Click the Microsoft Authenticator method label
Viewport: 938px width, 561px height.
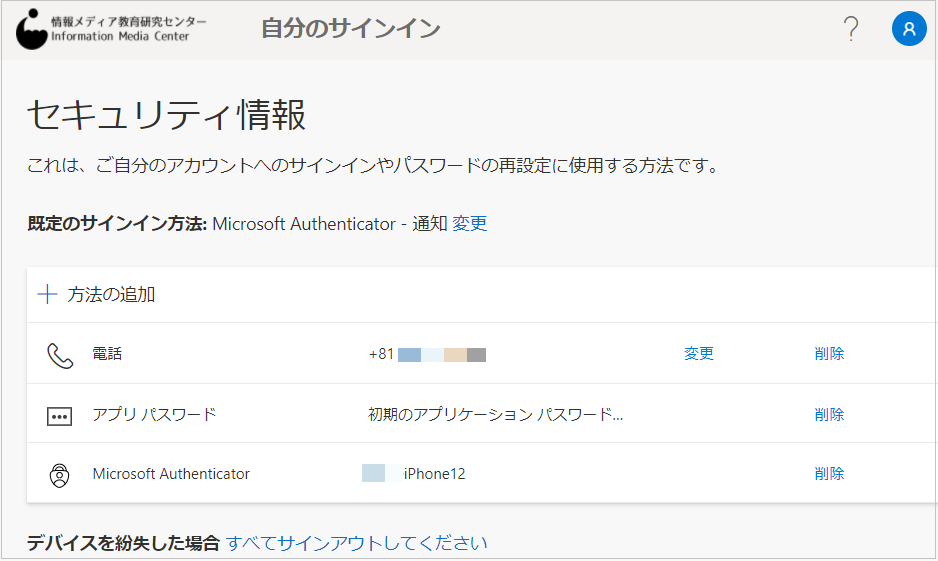click(171, 474)
